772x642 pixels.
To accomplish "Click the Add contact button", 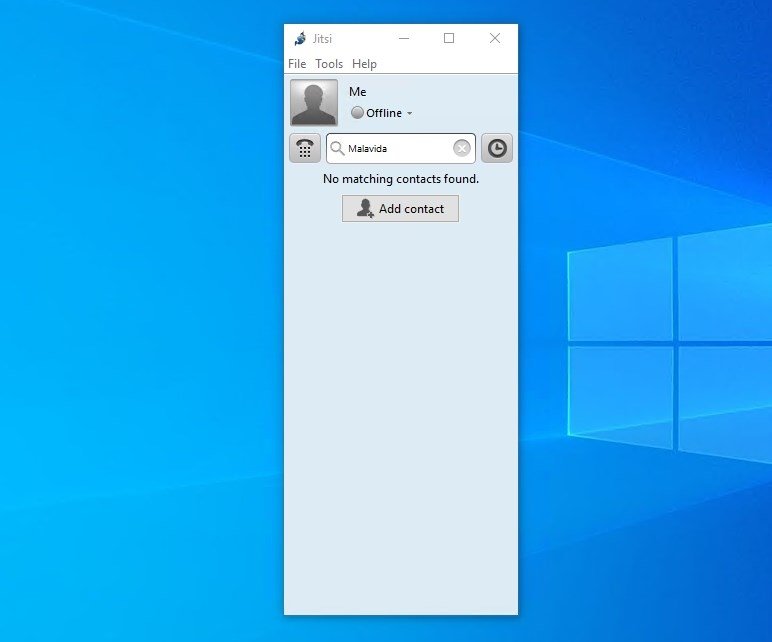I will pyautogui.click(x=400, y=209).
